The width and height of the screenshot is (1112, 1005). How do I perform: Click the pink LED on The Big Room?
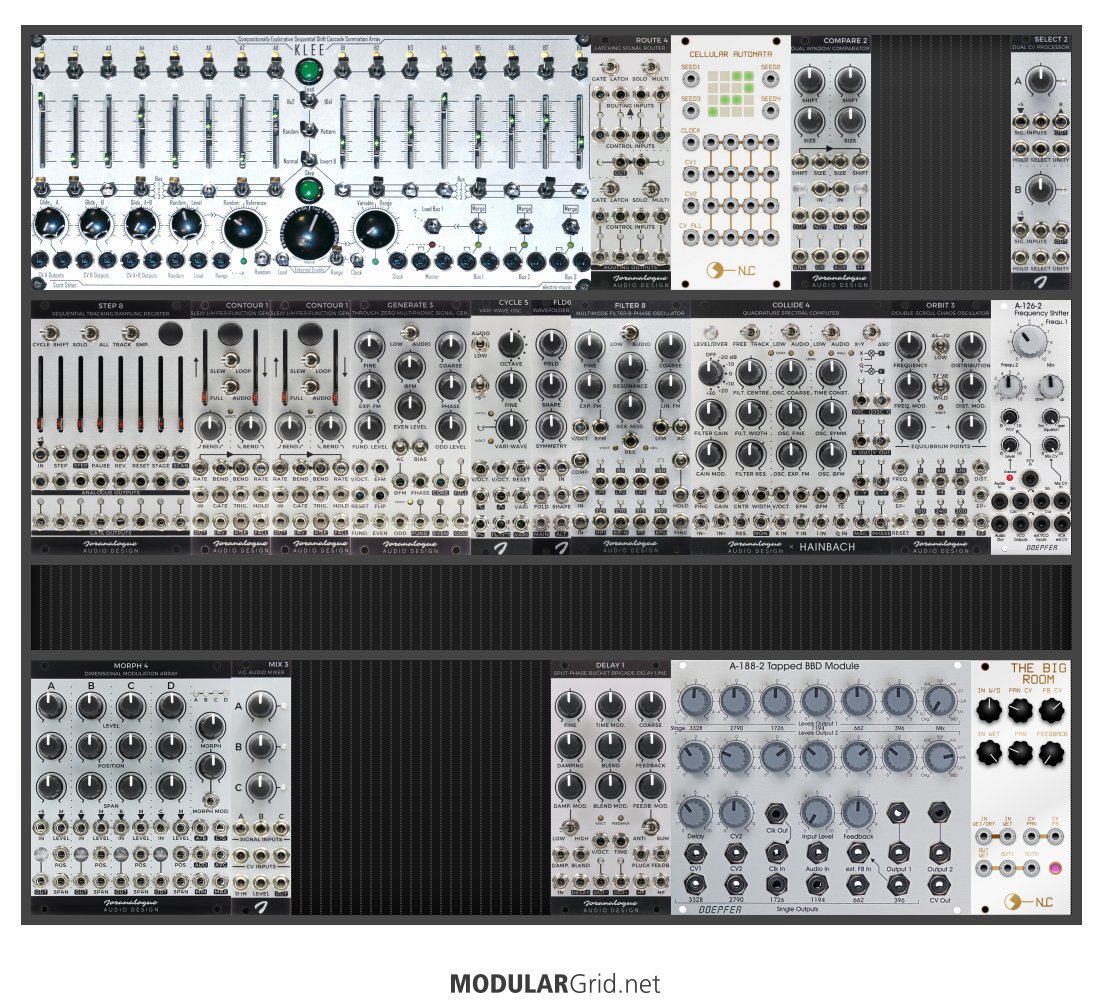tap(1056, 868)
